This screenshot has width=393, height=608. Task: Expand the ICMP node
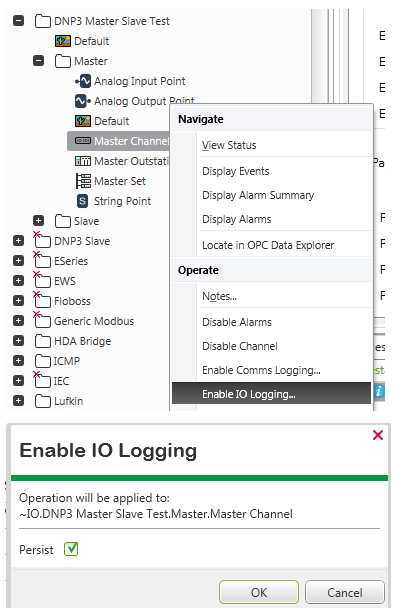pos(18,361)
